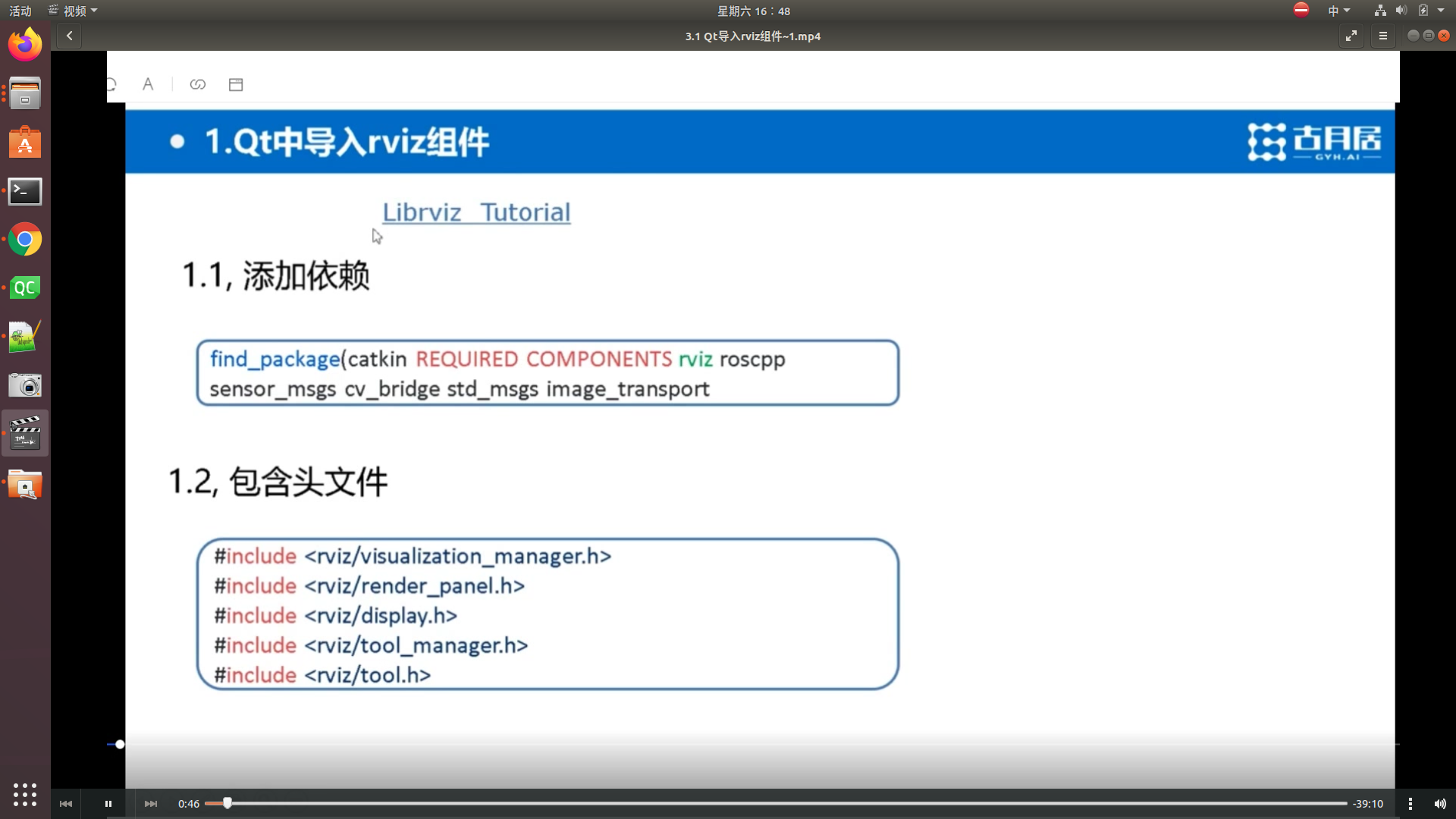
Task: Open the 视频 application menu
Action: (x=73, y=11)
